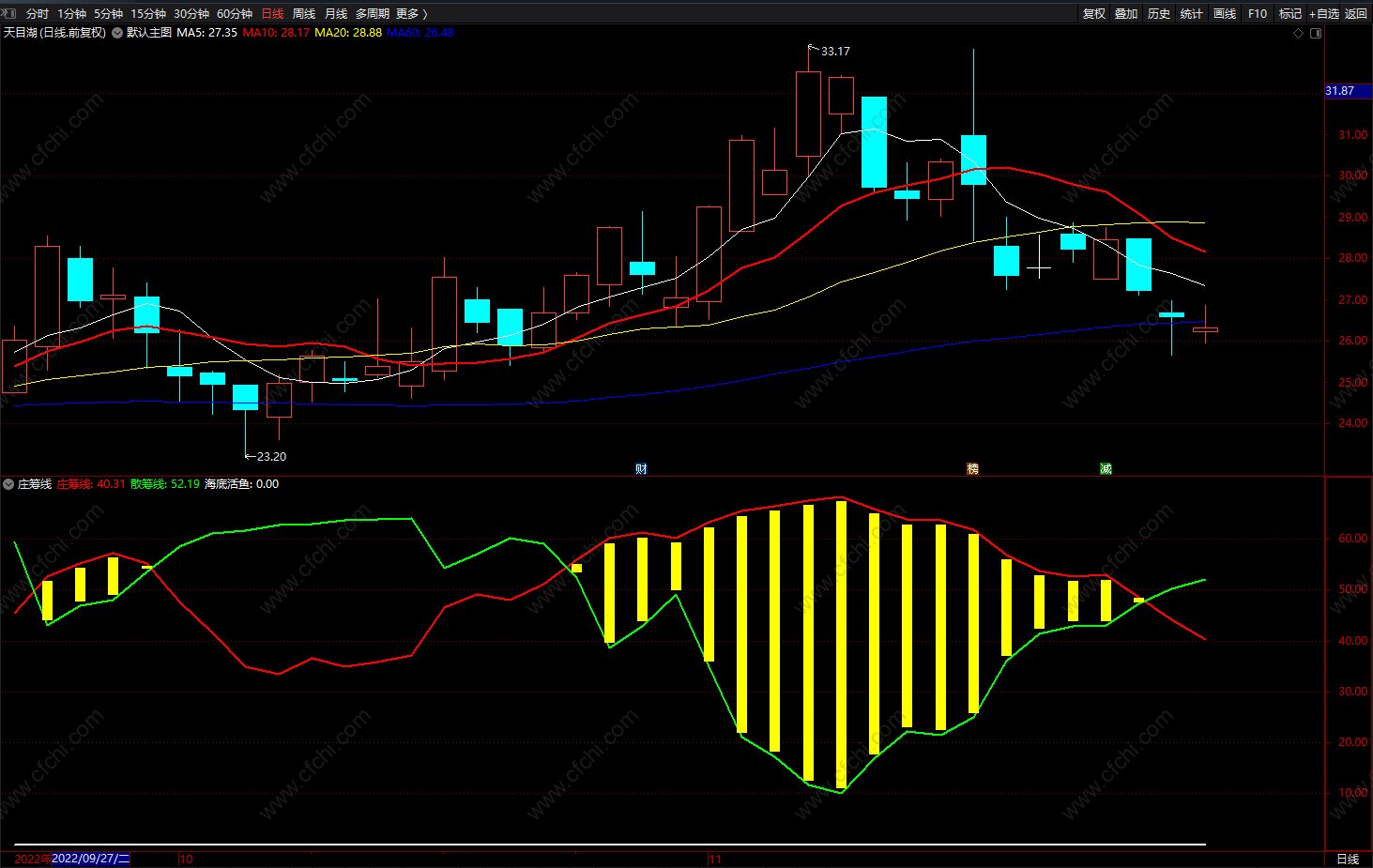
Task: Select the 15分钟 period tab
Action: (x=148, y=14)
